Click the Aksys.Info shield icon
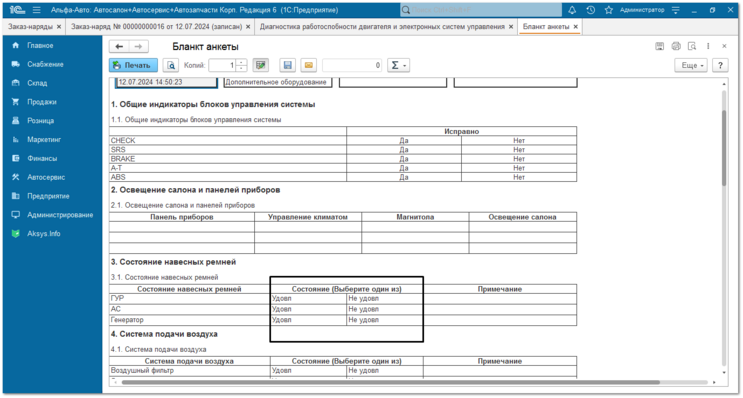Viewport: 743px width, 398px height. pos(16,234)
